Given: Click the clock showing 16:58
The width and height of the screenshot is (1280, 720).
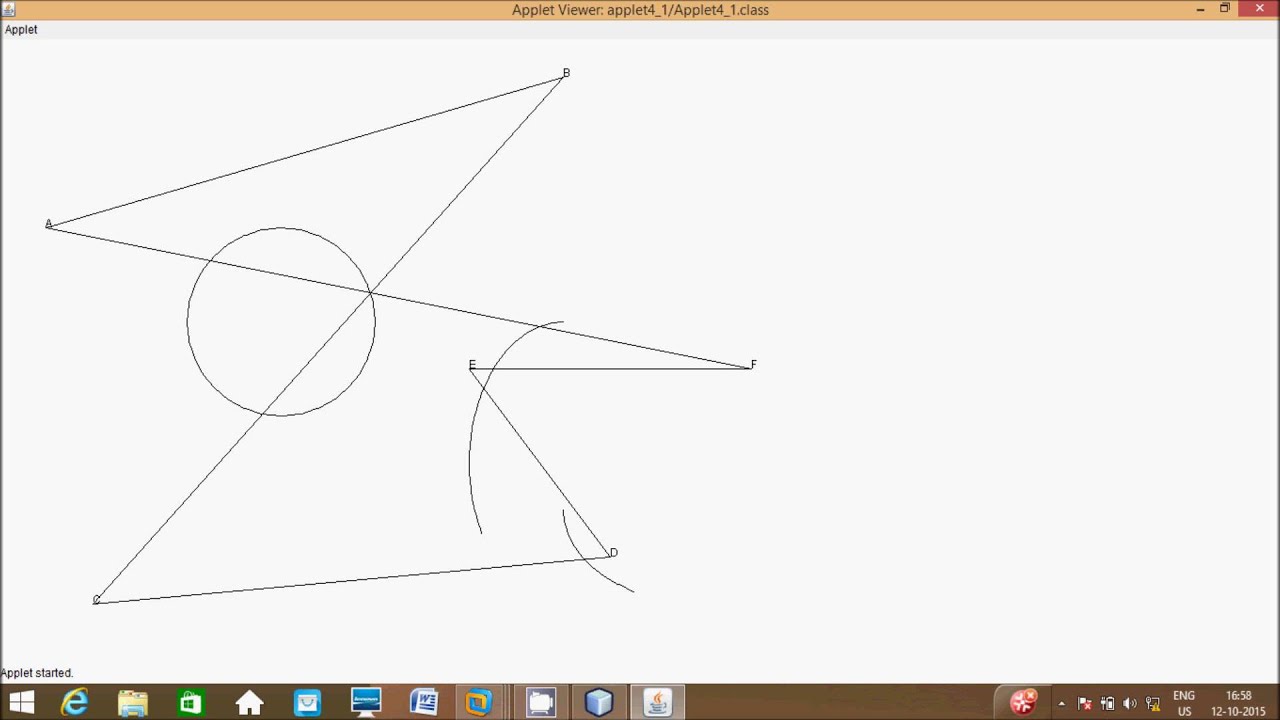Looking at the screenshot, I should coord(1238,703).
